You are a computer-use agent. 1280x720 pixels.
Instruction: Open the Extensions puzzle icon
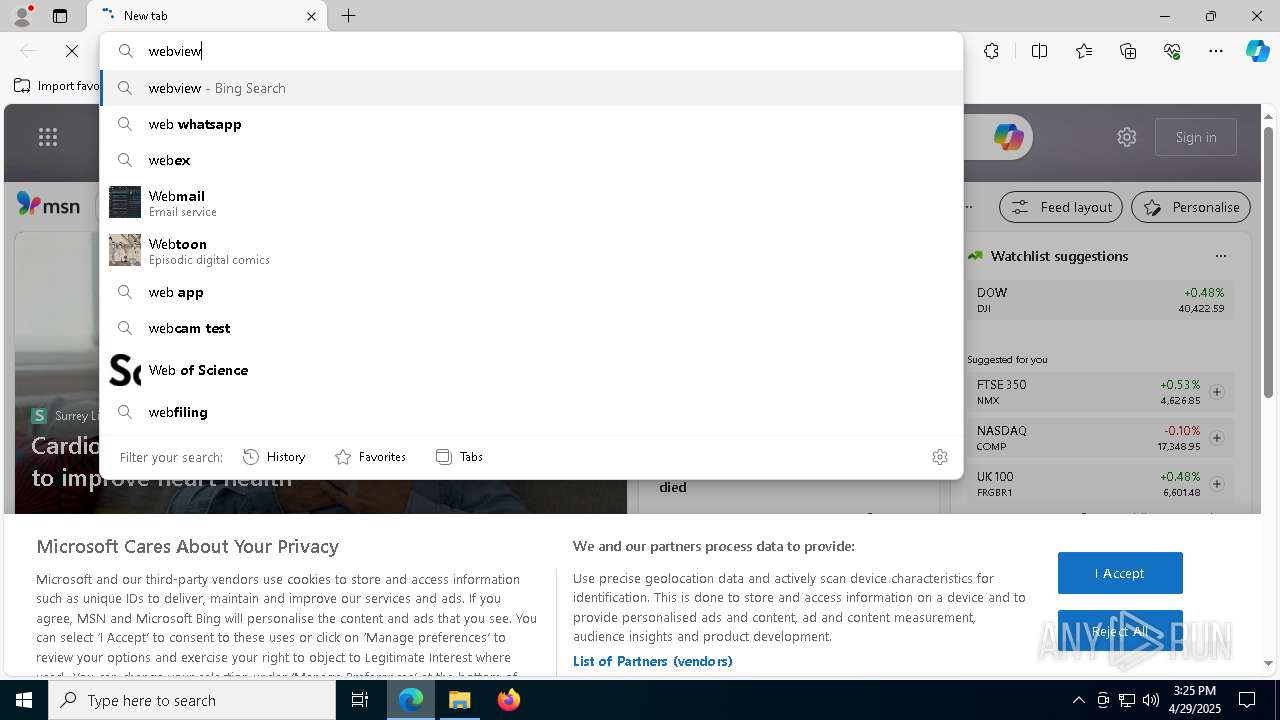pyautogui.click(x=991, y=51)
